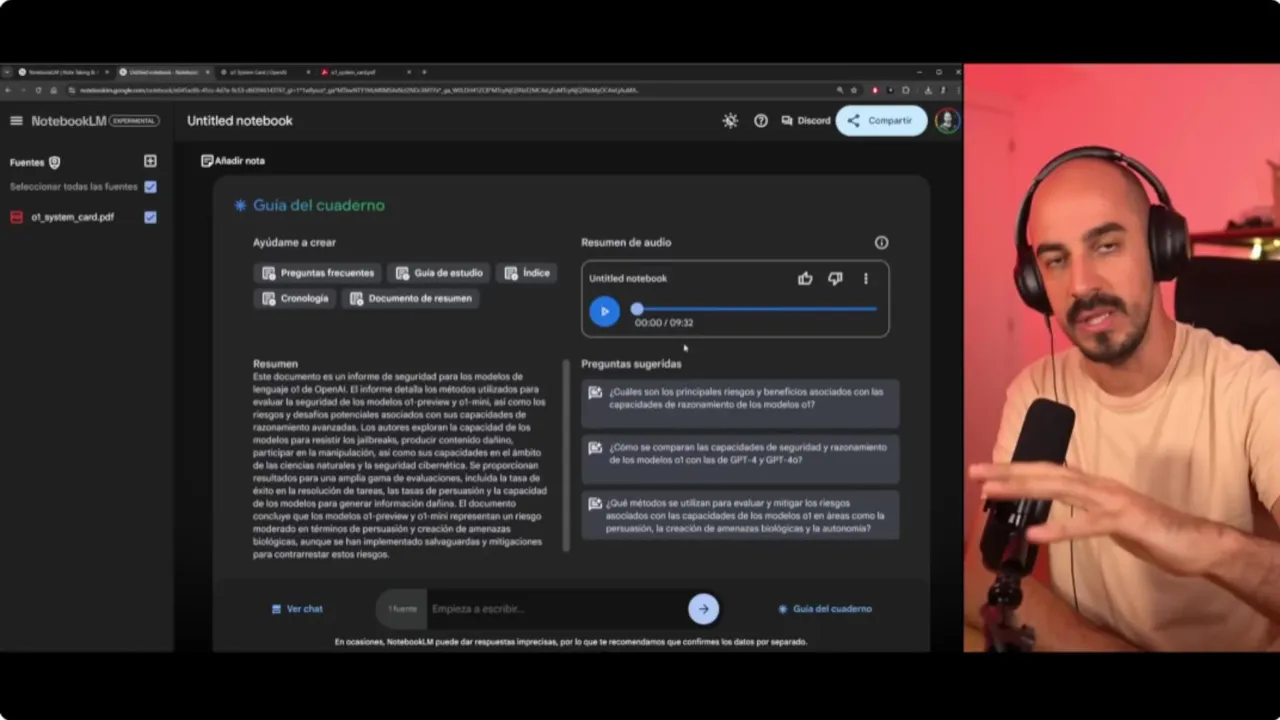This screenshot has width=1280, height=720.
Task: Select the suggested question about riesgos y beneficios
Action: pyautogui.click(x=740, y=403)
